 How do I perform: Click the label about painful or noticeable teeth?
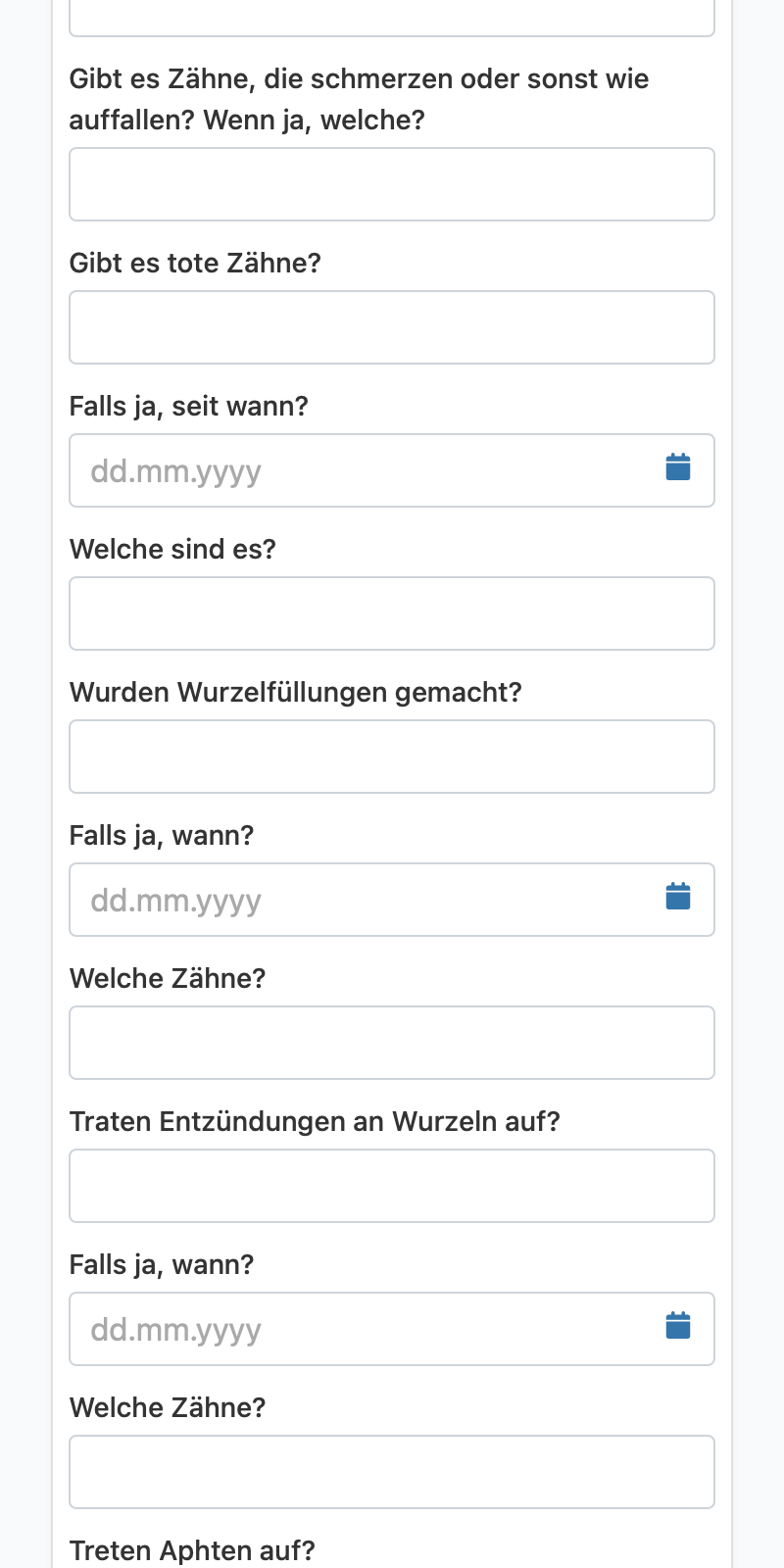pos(359,99)
